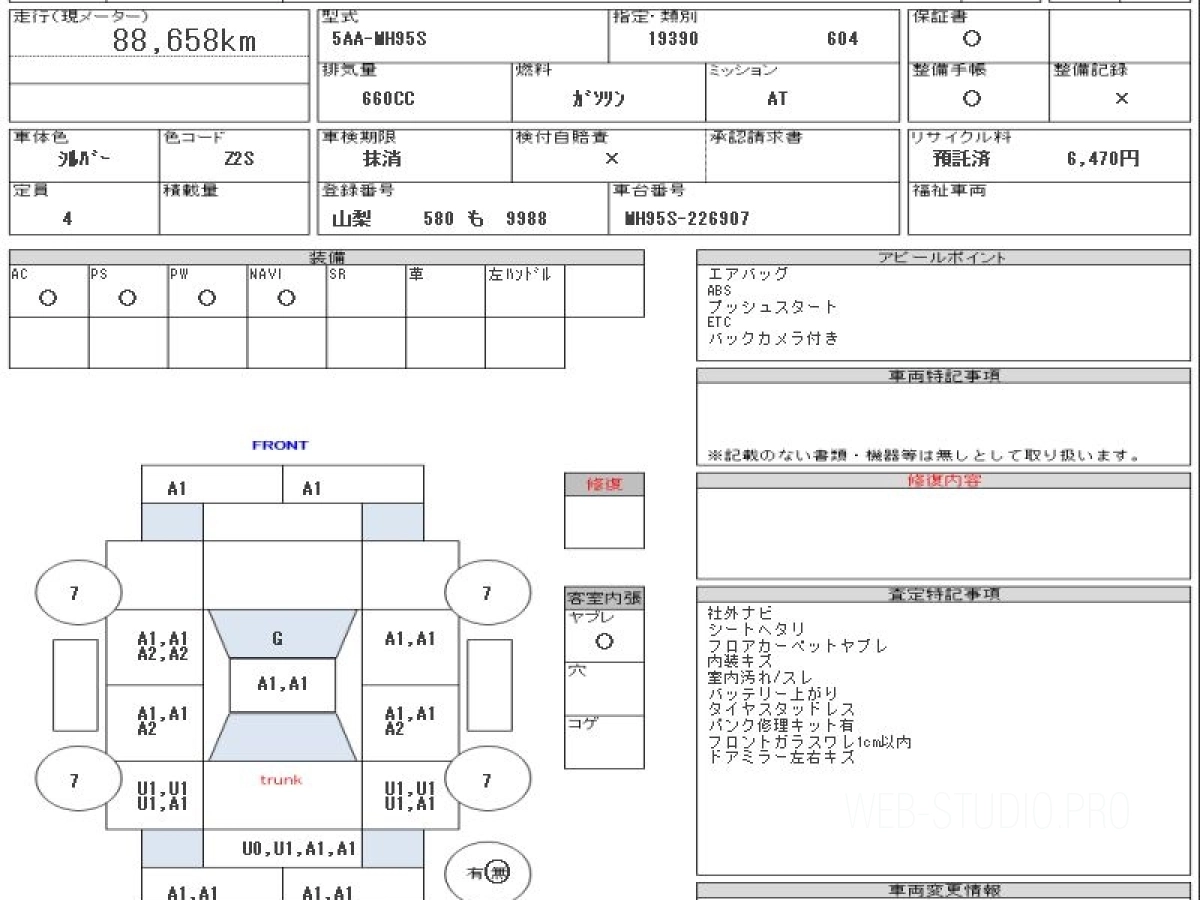Click the circle mark in the AC cell
This screenshot has height=900, width=1200.
tap(47, 298)
